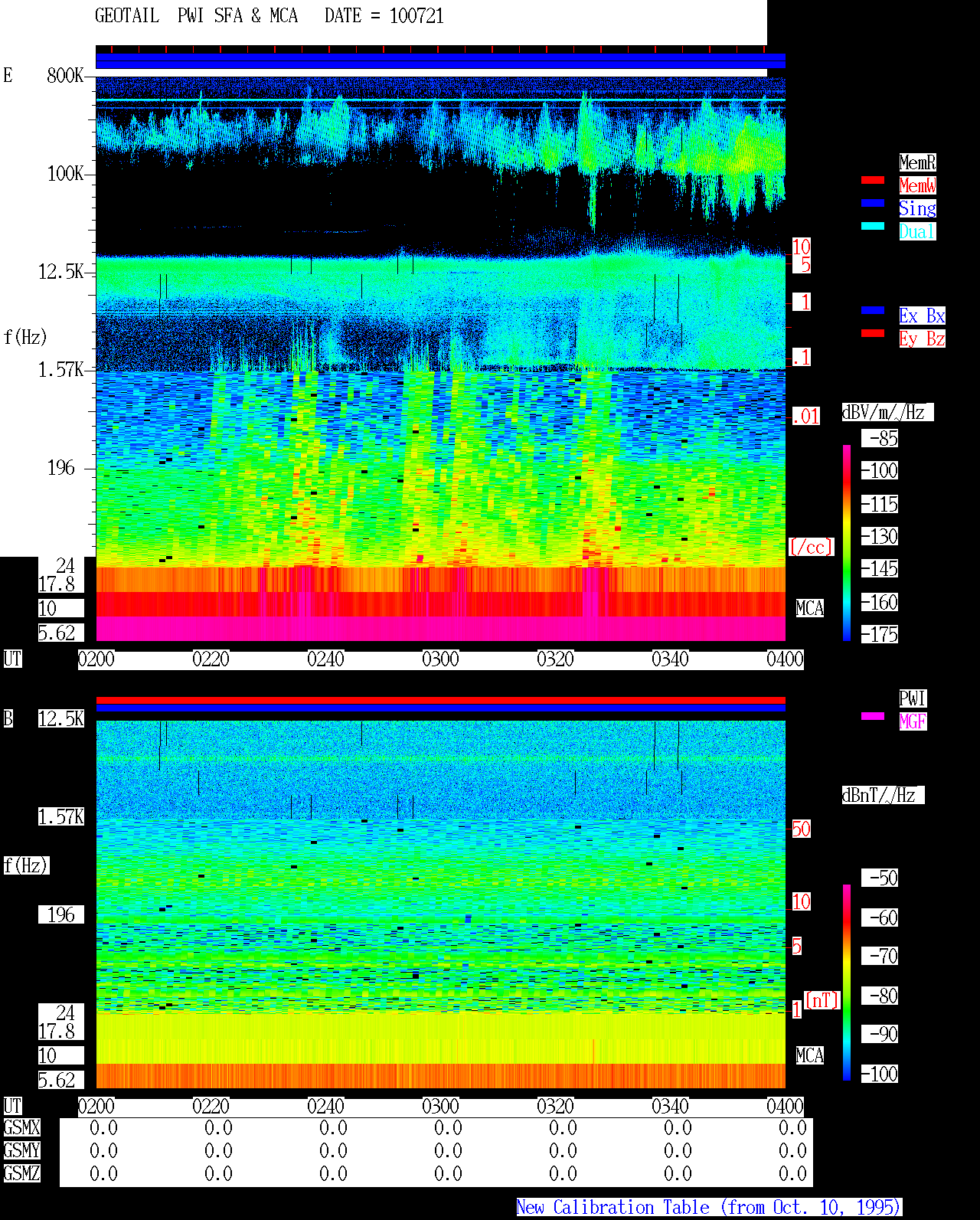Screen dimensions: 980x1220
Task: Click the MGF legend label
Action: [x=913, y=721]
